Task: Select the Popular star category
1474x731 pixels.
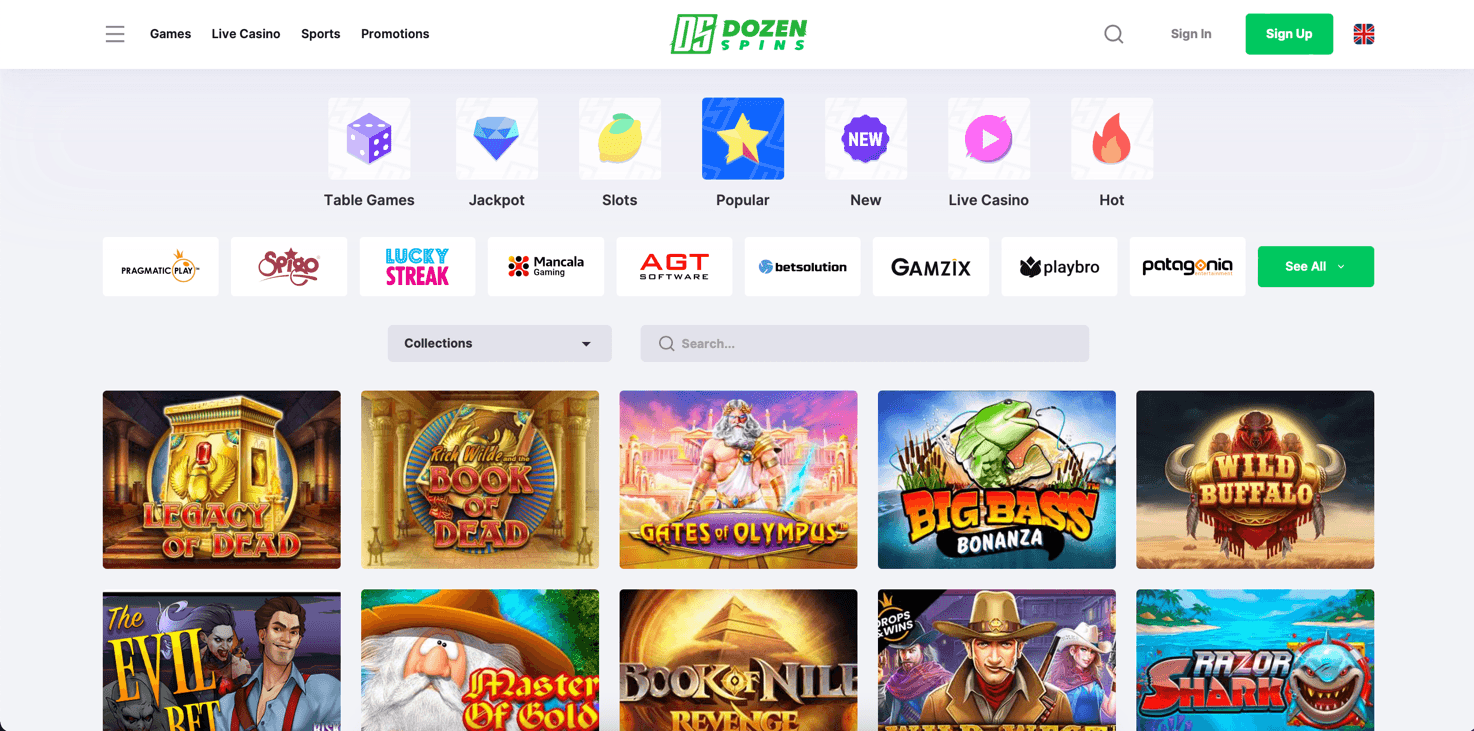Action: 743,139
